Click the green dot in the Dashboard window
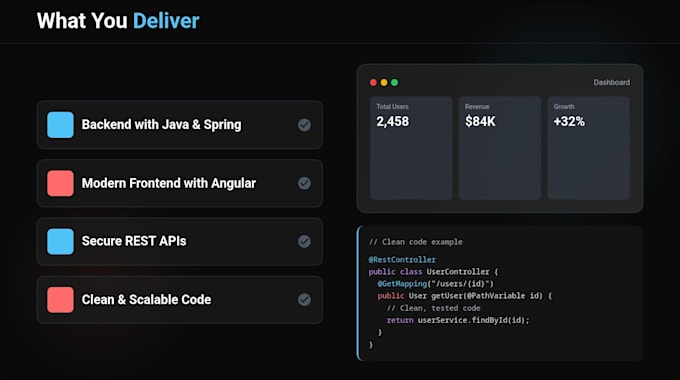This screenshot has height=380, width=680. (394, 82)
